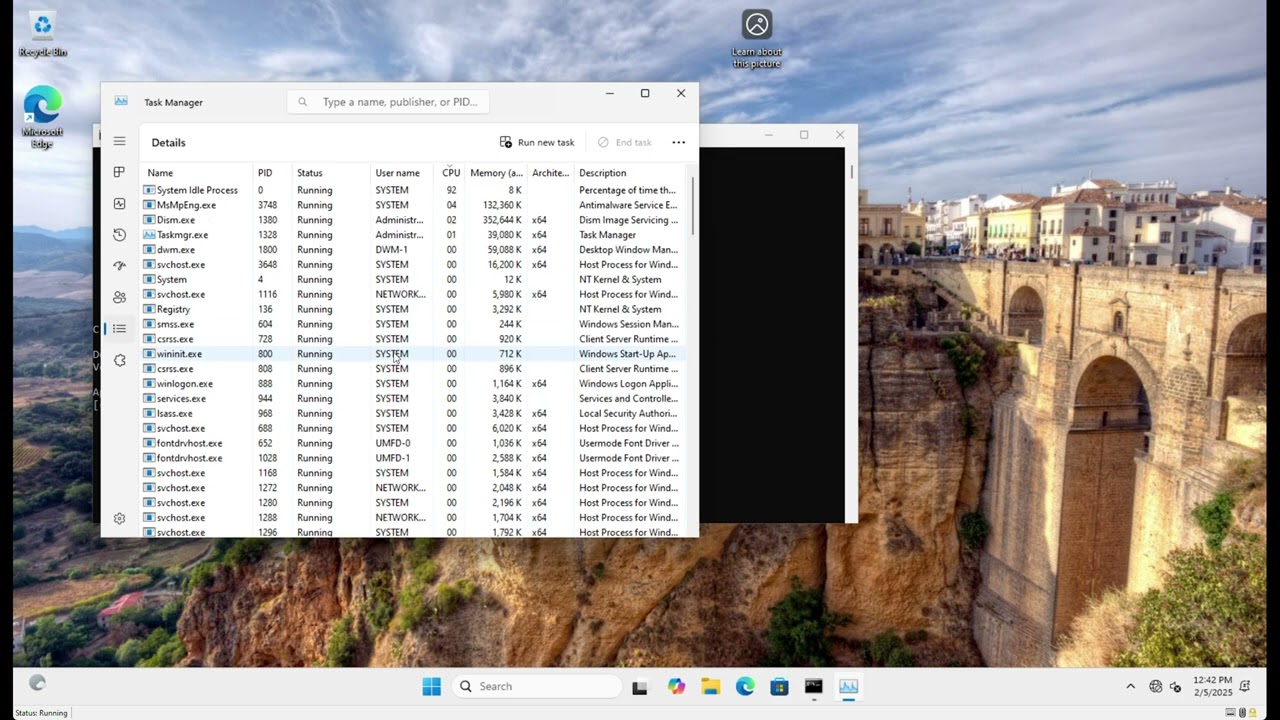Click Run new task

coord(537,142)
